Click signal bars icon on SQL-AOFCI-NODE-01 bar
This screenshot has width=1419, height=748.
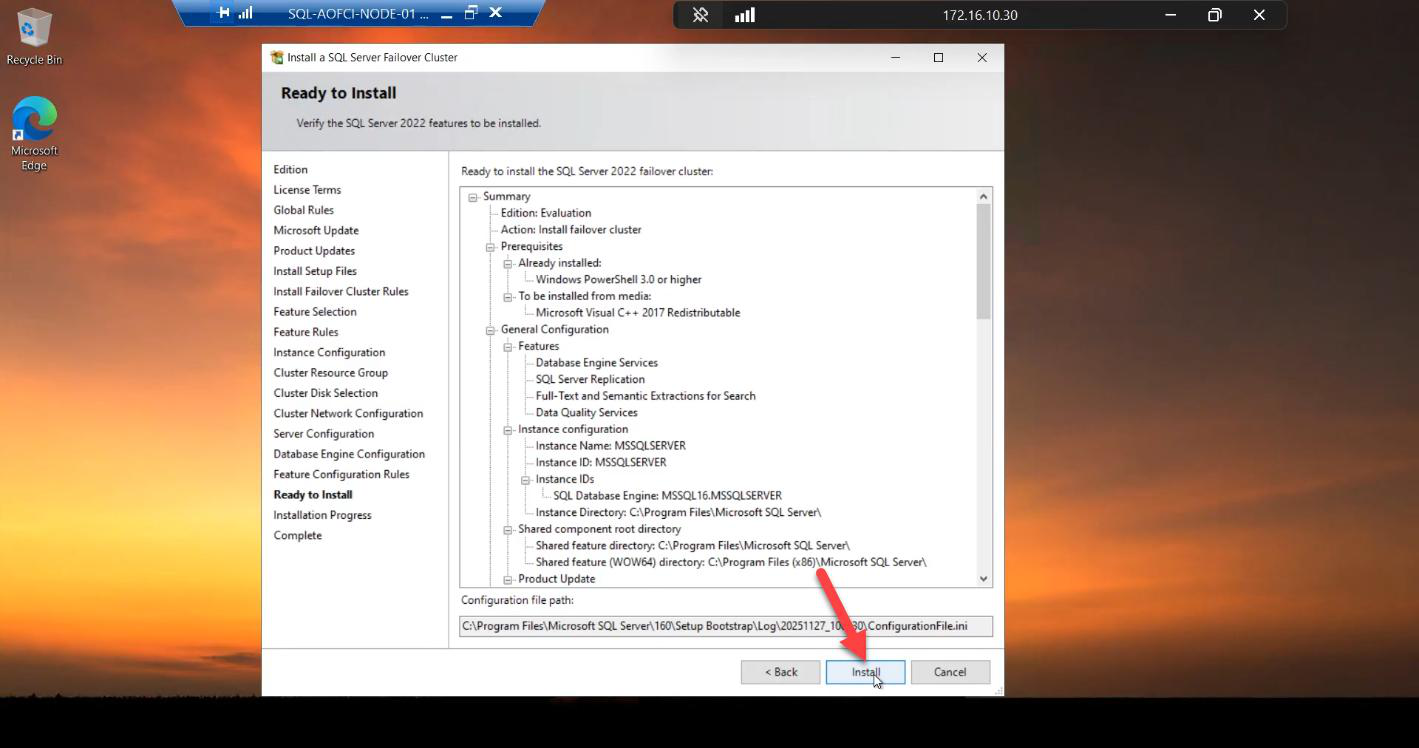point(246,13)
